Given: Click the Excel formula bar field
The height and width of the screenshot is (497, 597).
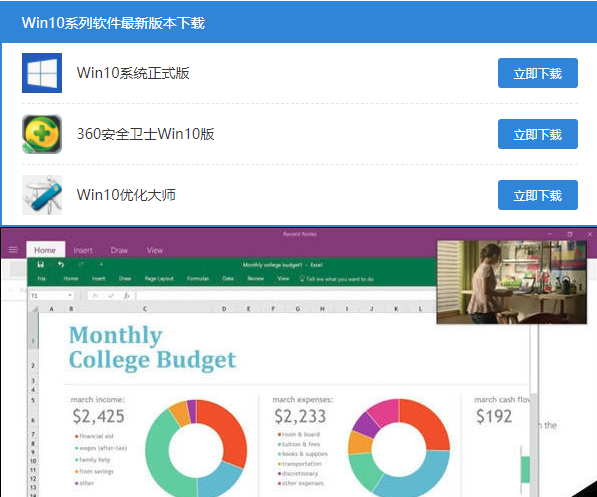Looking at the screenshot, I should [x=286, y=296].
